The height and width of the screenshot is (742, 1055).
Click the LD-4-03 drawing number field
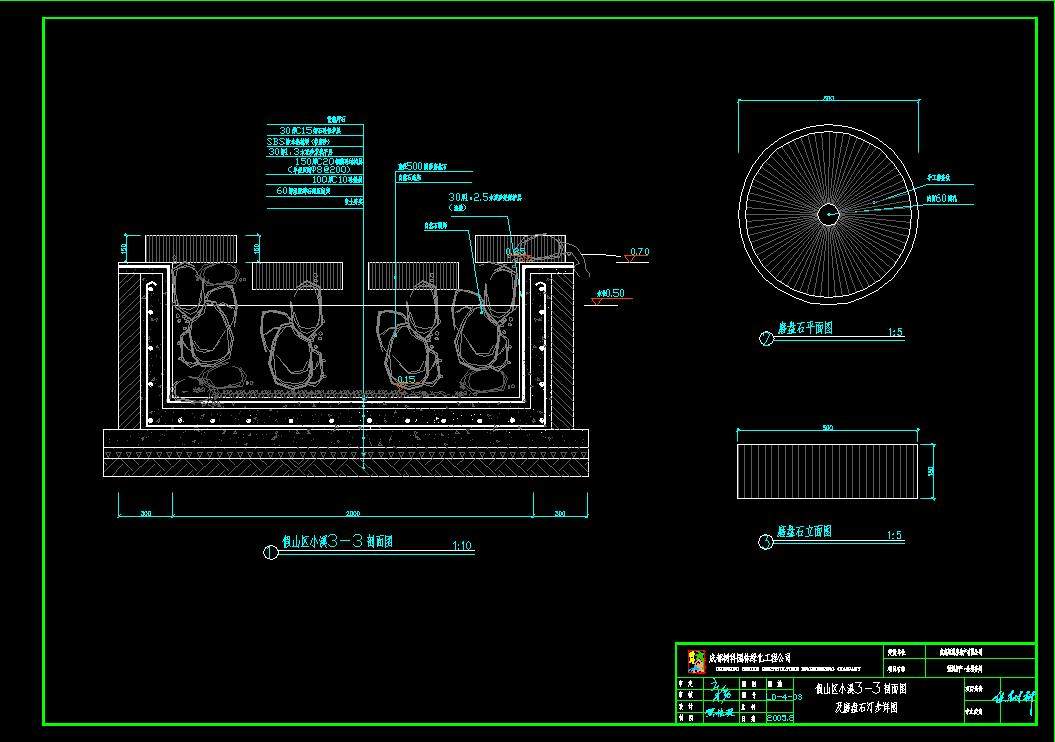point(783,693)
